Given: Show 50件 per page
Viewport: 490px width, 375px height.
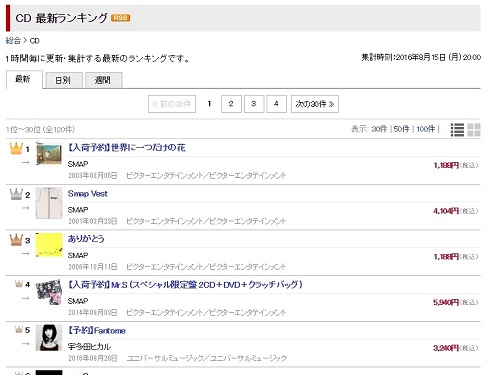Looking at the screenshot, I should 401,129.
